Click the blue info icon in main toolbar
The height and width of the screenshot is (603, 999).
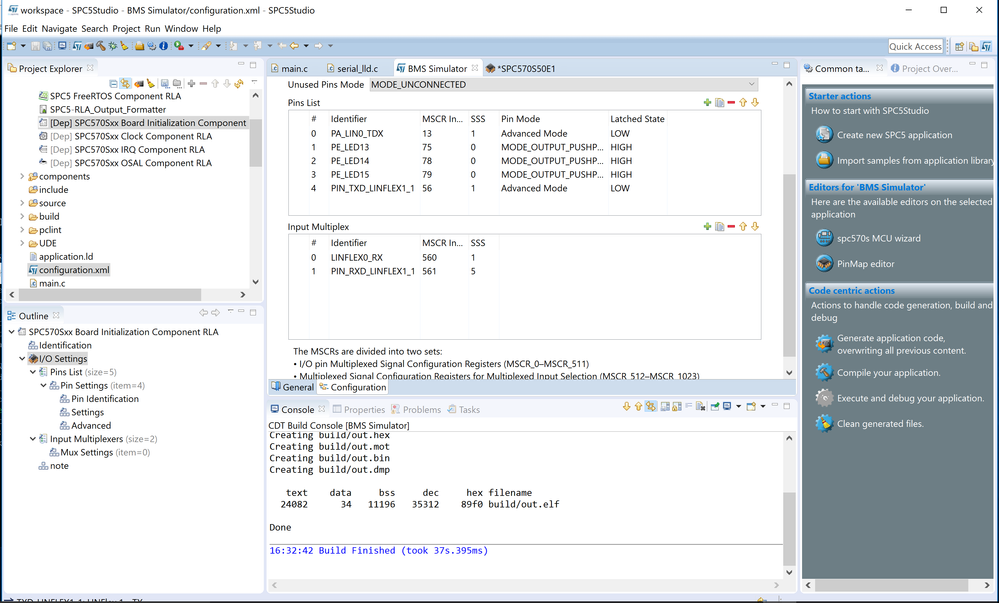tap(163, 46)
